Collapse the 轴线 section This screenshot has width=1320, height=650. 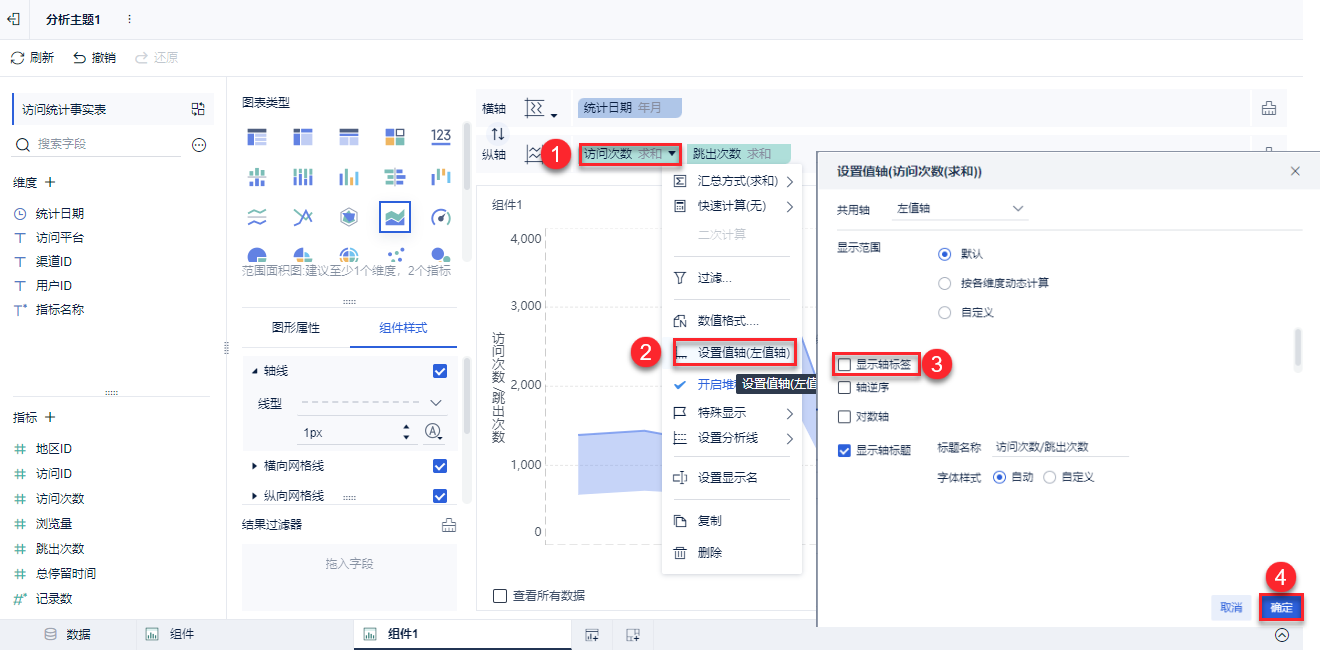(x=255, y=371)
